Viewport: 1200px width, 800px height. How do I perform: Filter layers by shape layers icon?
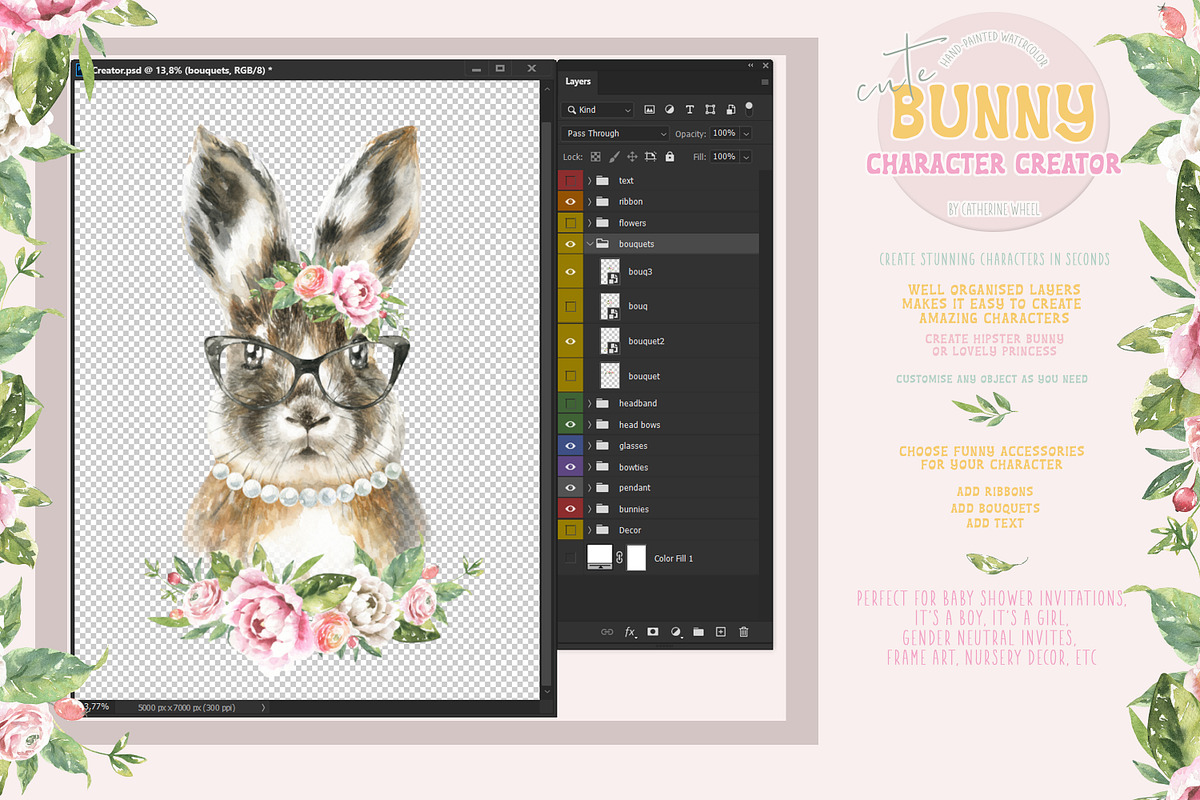point(710,109)
